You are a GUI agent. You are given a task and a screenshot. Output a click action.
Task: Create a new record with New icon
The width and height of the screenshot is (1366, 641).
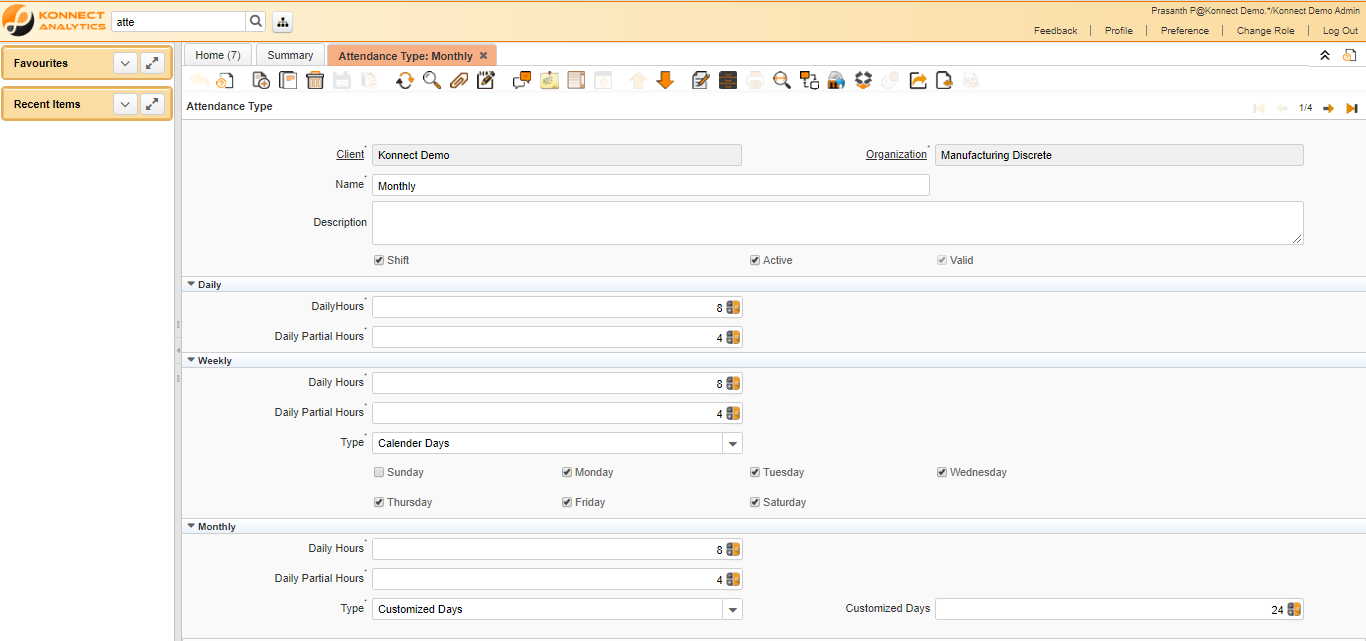[261, 80]
